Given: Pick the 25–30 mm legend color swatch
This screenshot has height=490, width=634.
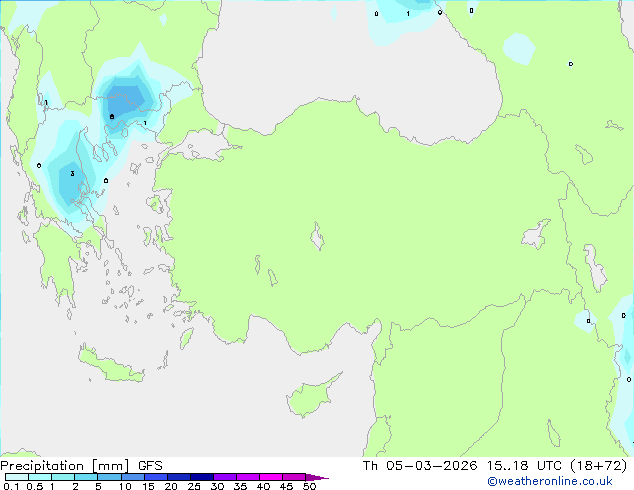Looking at the screenshot, I should (201, 477).
